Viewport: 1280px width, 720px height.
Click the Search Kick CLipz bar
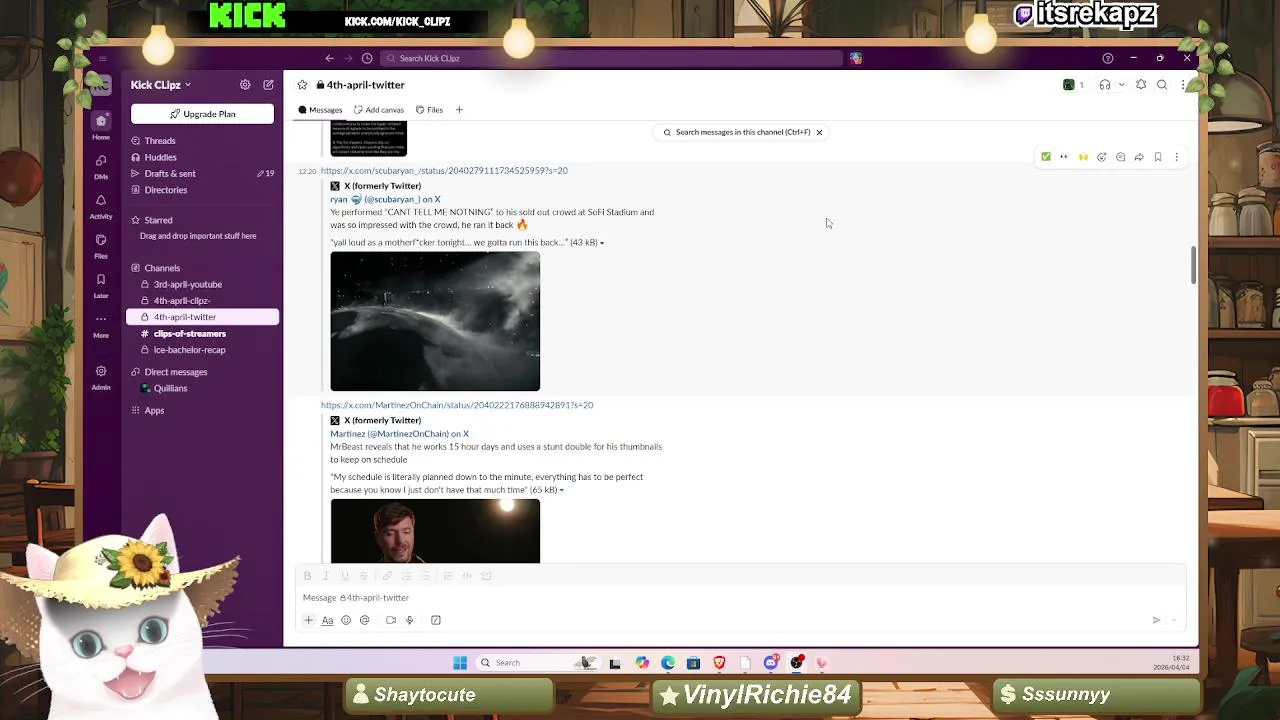(612, 58)
